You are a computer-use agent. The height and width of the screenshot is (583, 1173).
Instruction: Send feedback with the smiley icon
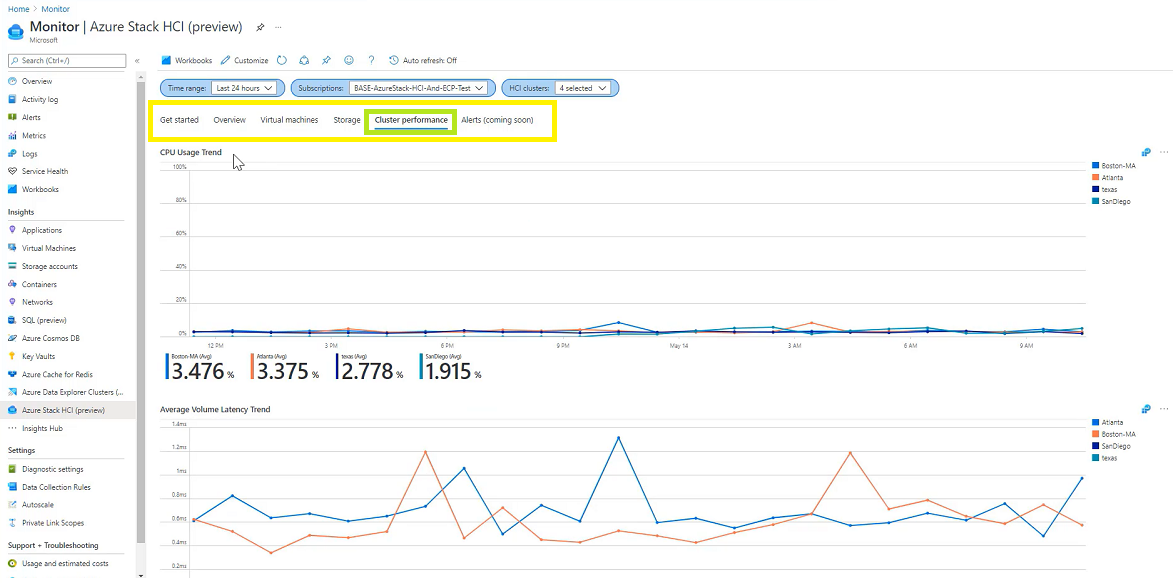349,61
